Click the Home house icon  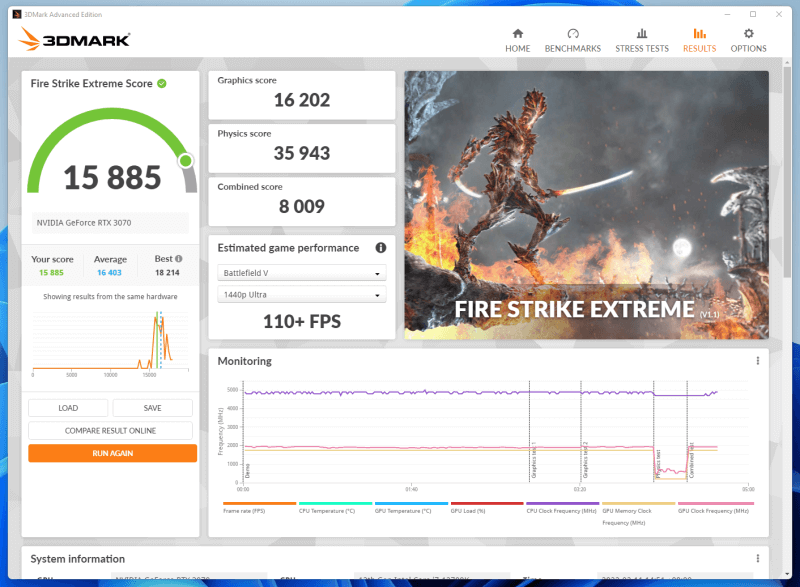517,34
